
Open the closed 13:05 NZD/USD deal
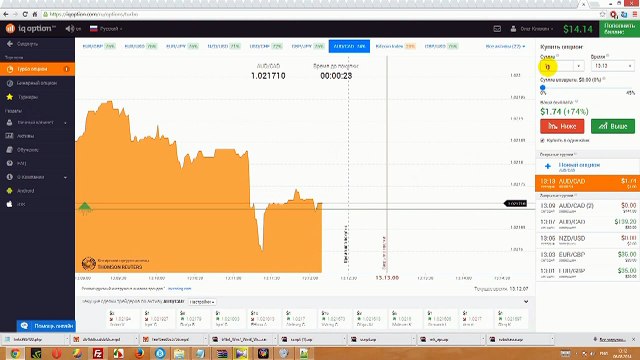pyautogui.click(x=587, y=240)
